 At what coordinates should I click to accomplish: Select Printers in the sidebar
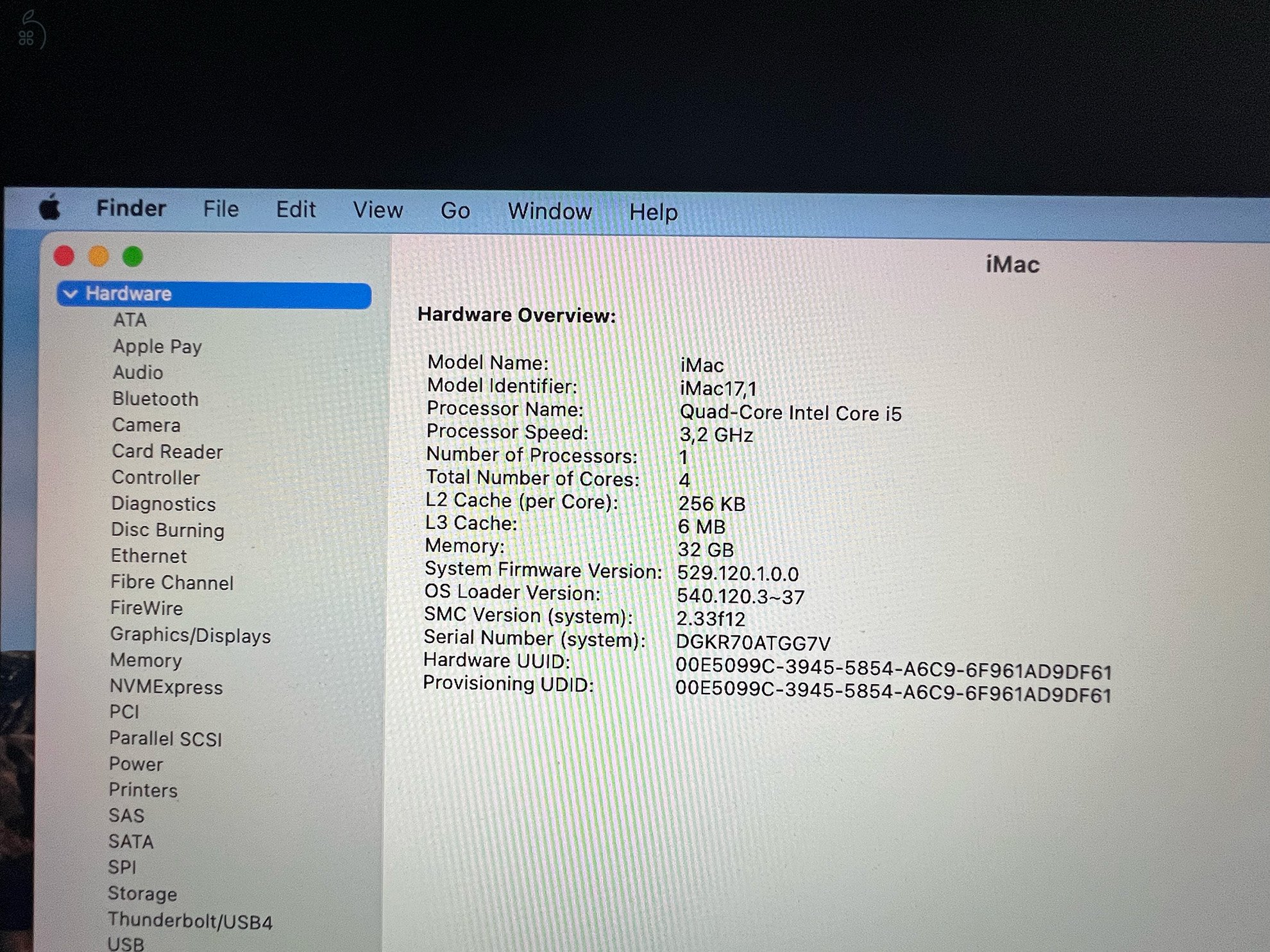[x=143, y=790]
